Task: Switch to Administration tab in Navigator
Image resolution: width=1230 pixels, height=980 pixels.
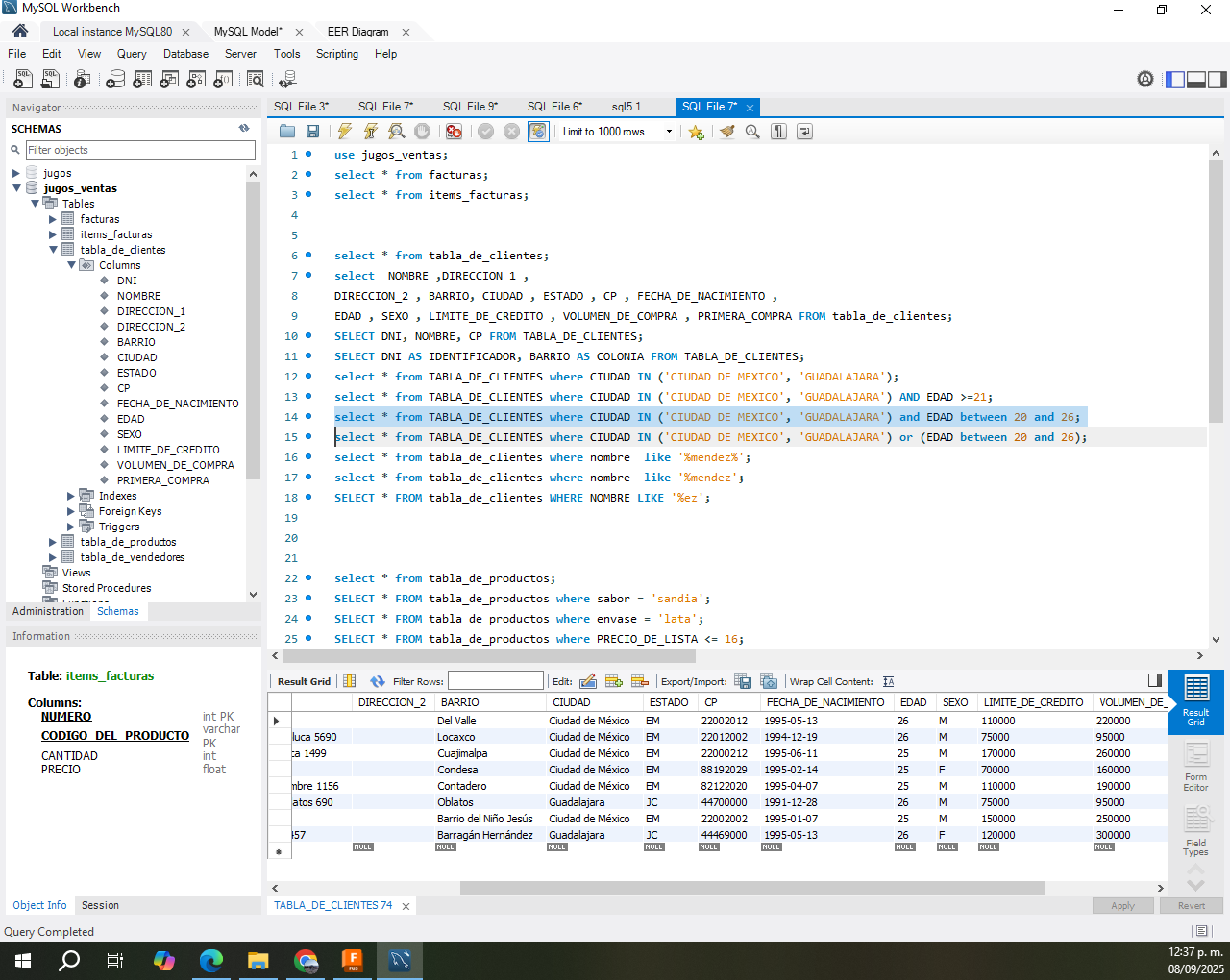Action: tap(48, 611)
